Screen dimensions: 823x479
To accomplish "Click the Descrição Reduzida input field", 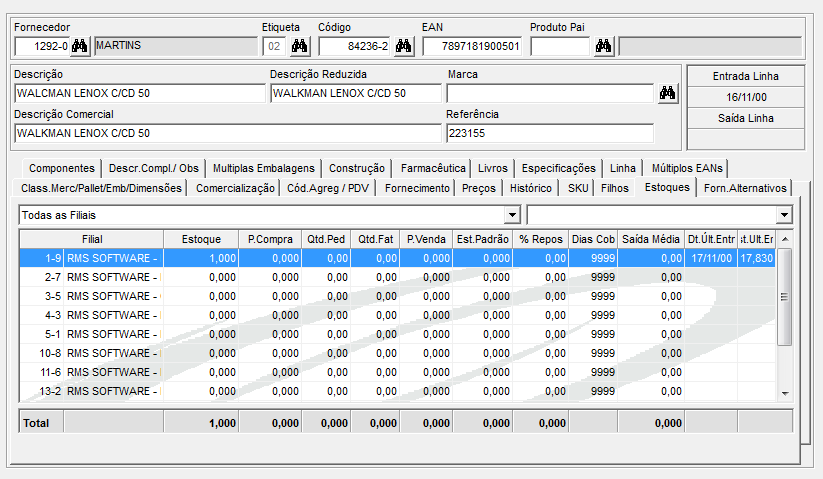I will pyautogui.click(x=355, y=93).
